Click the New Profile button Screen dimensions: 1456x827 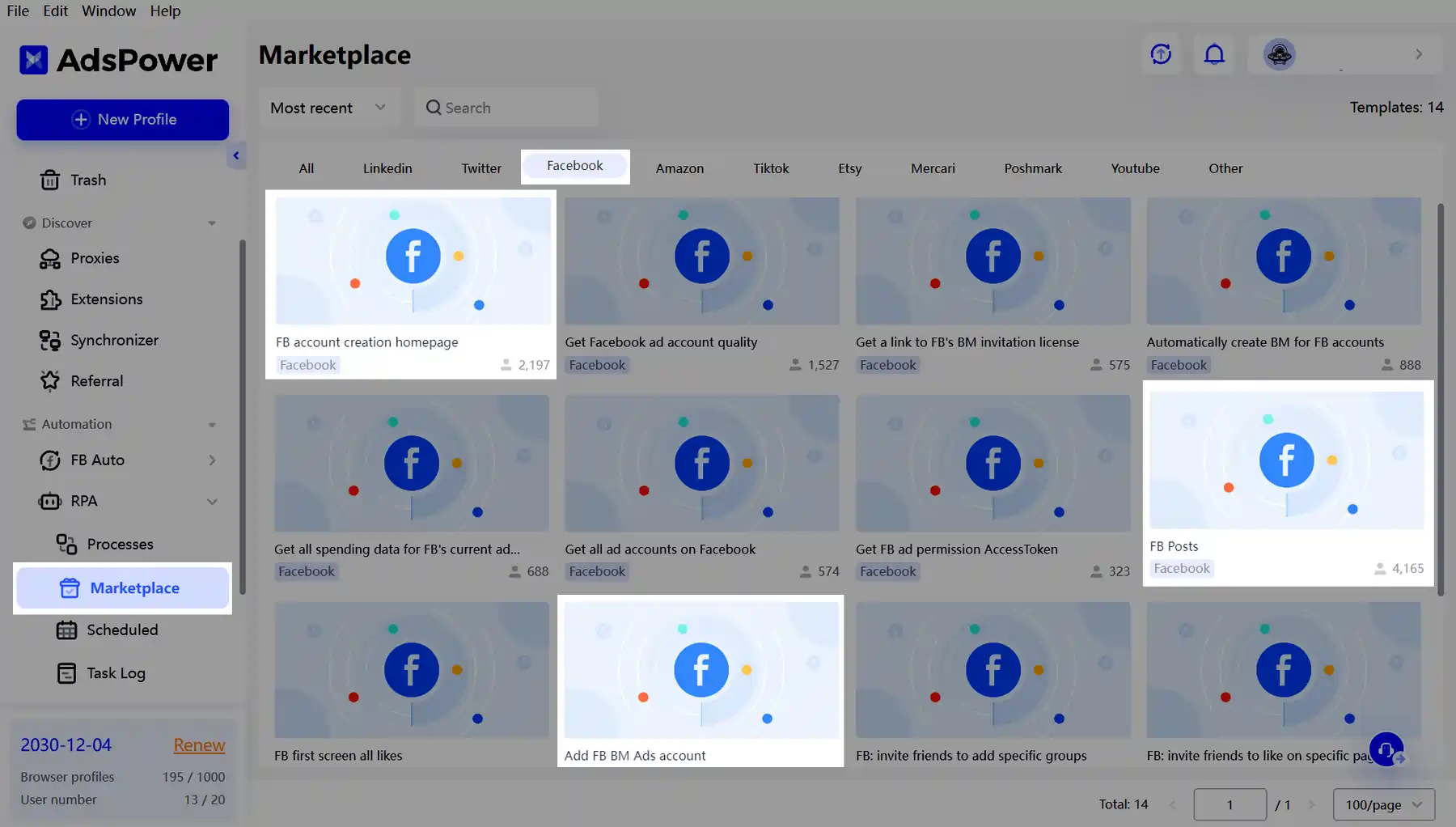click(123, 120)
